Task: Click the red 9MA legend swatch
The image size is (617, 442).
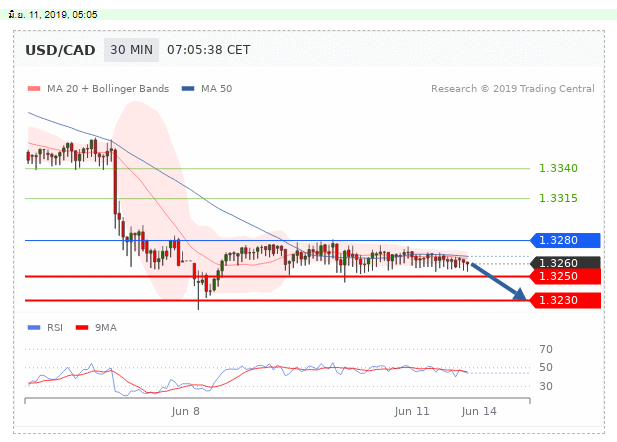Action: (x=82, y=327)
